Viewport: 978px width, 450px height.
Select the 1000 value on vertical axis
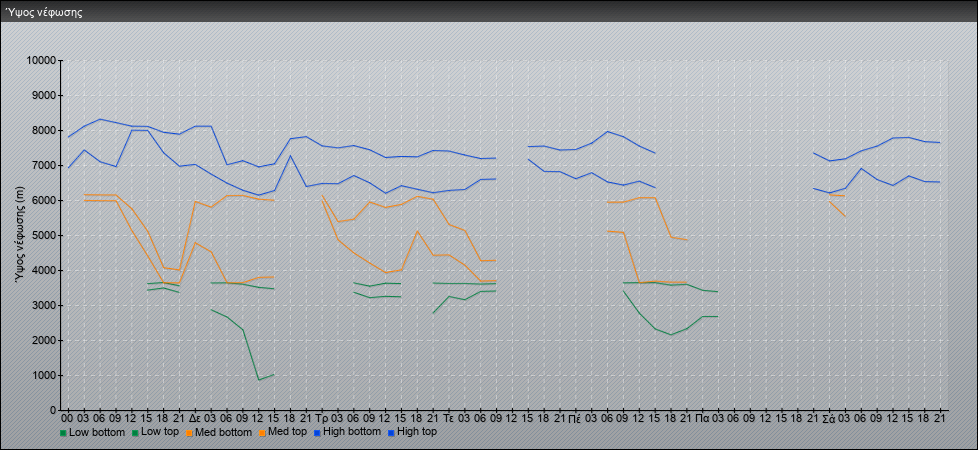[x=44, y=375]
